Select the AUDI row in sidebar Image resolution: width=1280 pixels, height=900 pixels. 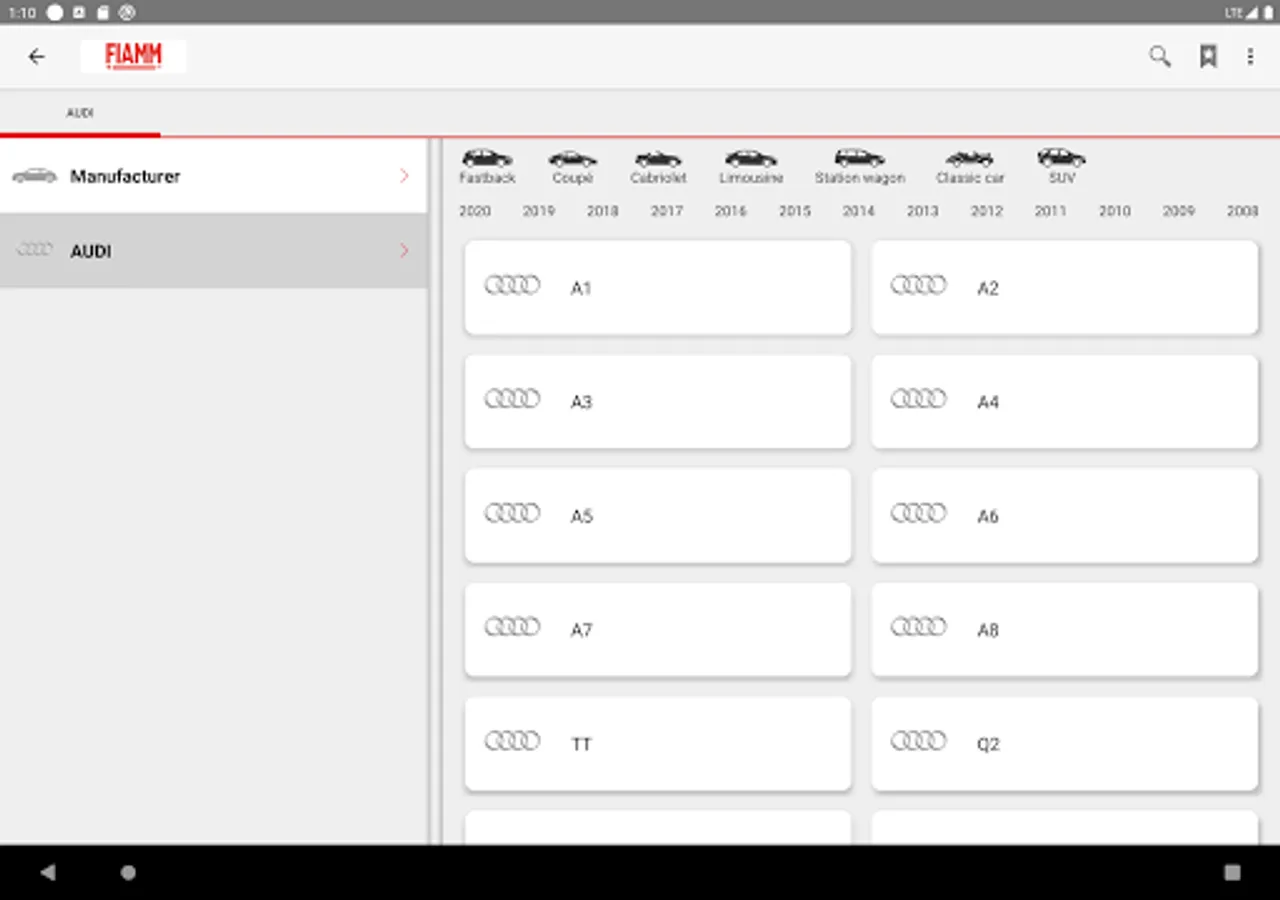(x=213, y=251)
